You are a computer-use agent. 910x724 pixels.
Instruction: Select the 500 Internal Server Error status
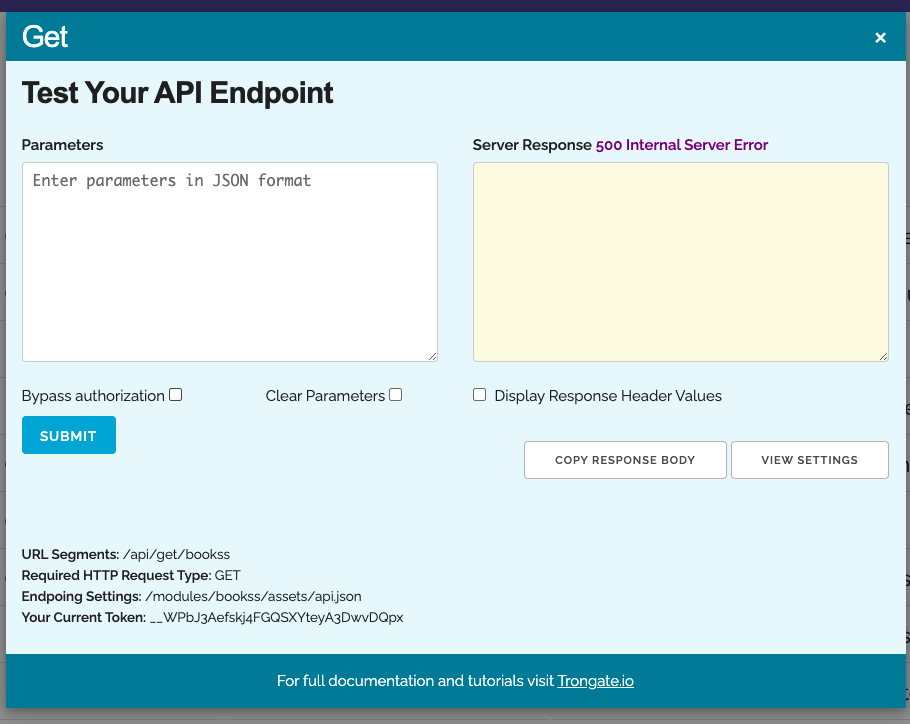click(681, 145)
